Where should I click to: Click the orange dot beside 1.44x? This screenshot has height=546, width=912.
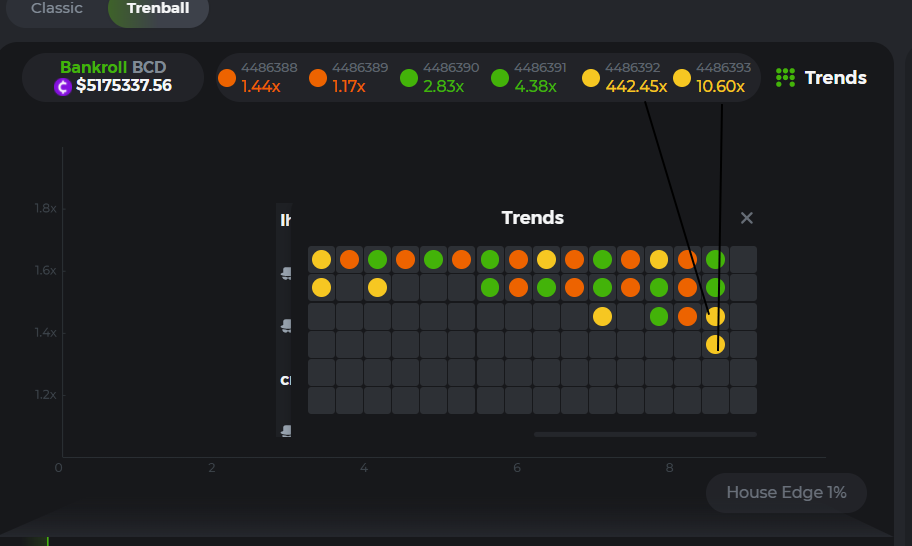(227, 78)
